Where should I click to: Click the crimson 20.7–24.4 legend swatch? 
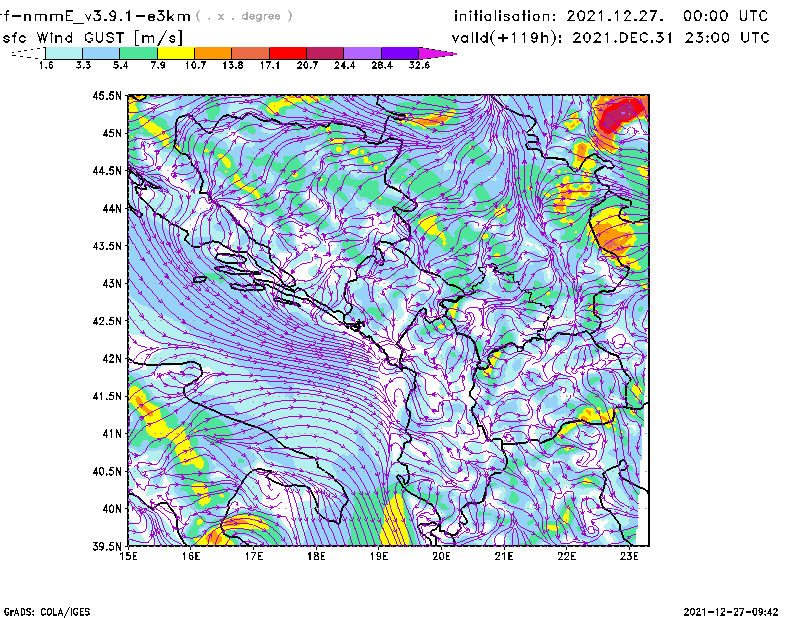(325, 53)
